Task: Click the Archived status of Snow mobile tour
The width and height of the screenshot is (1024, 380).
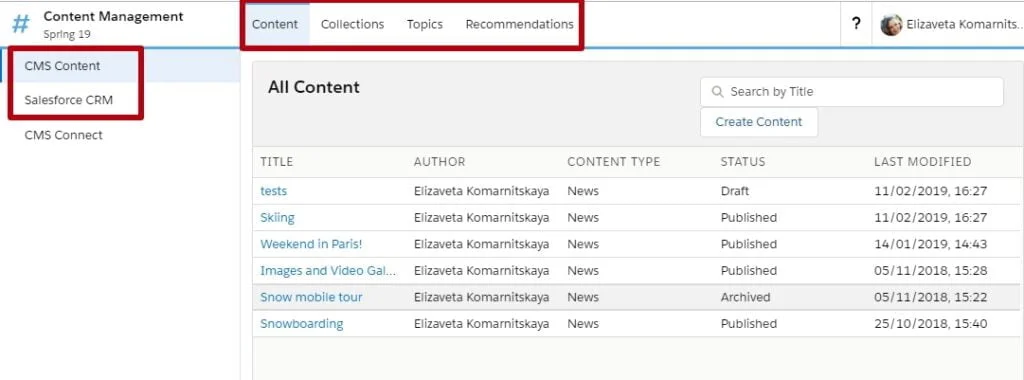Action: pyautogui.click(x=745, y=297)
